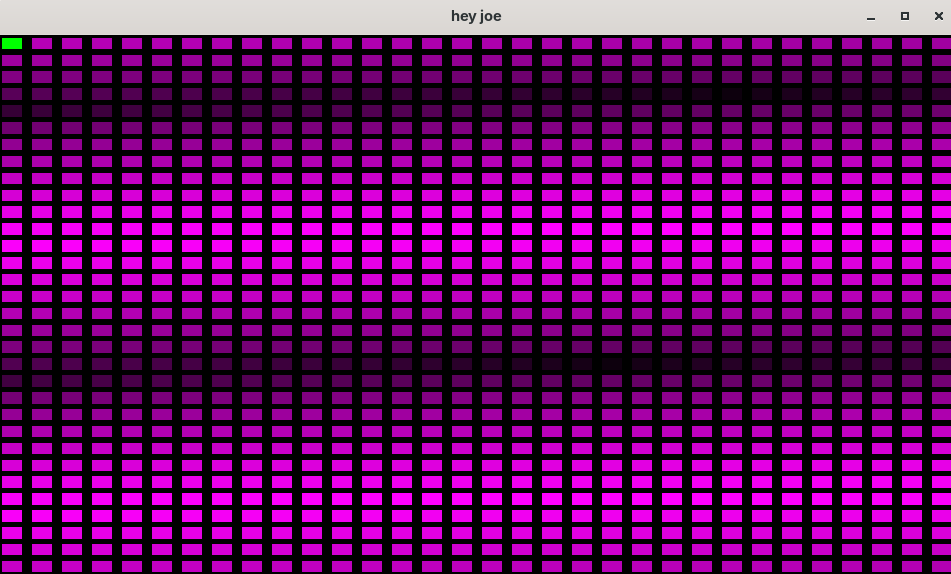
Task: Pick the bottom-left corner magenta cell
Action: tap(12, 566)
